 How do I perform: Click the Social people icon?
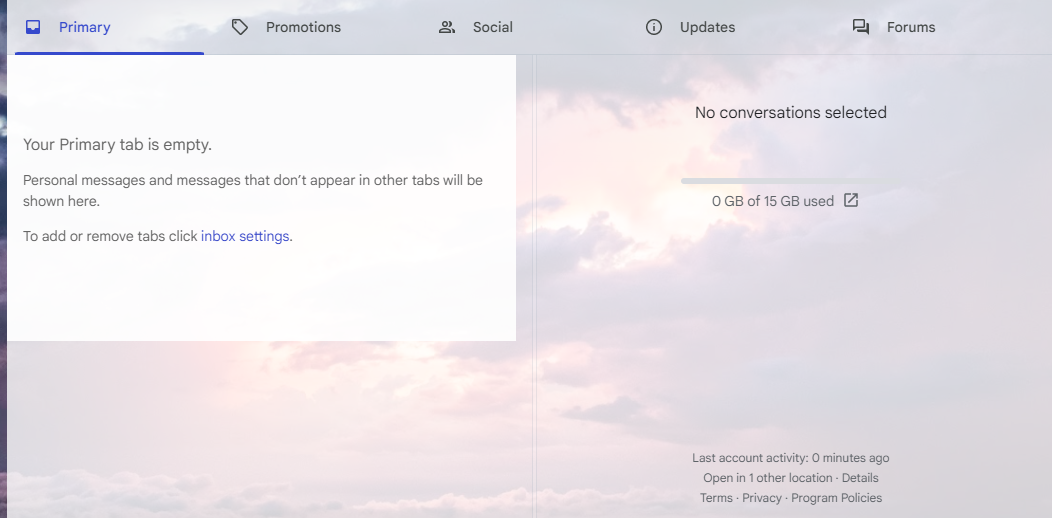tap(447, 28)
